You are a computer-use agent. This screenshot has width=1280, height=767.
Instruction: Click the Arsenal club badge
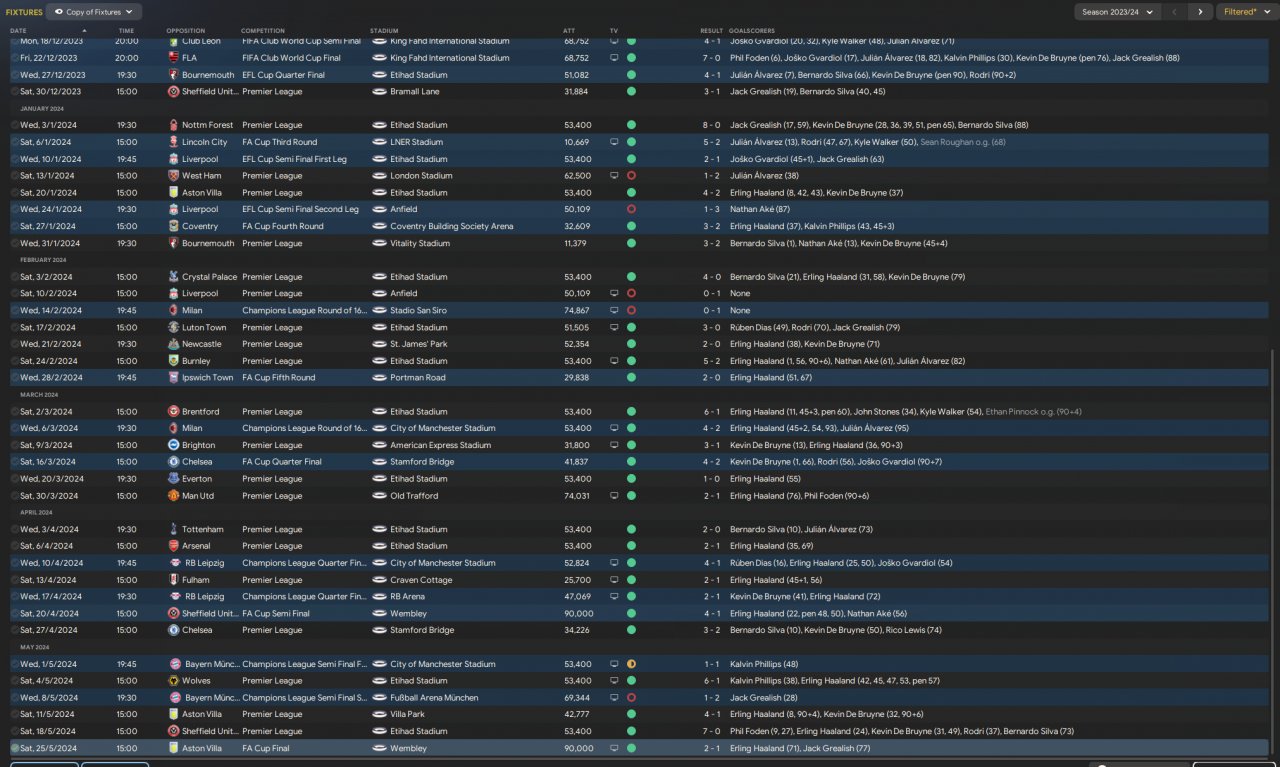[x=174, y=546]
